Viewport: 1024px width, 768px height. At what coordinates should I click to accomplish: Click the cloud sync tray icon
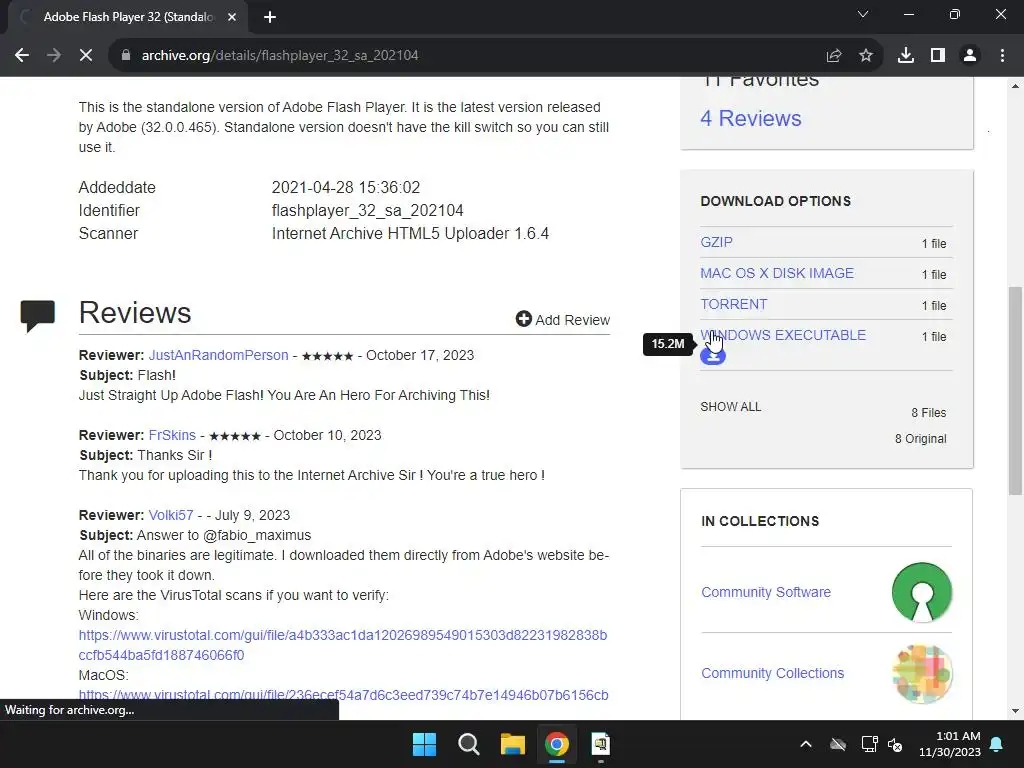pyautogui.click(x=838, y=744)
